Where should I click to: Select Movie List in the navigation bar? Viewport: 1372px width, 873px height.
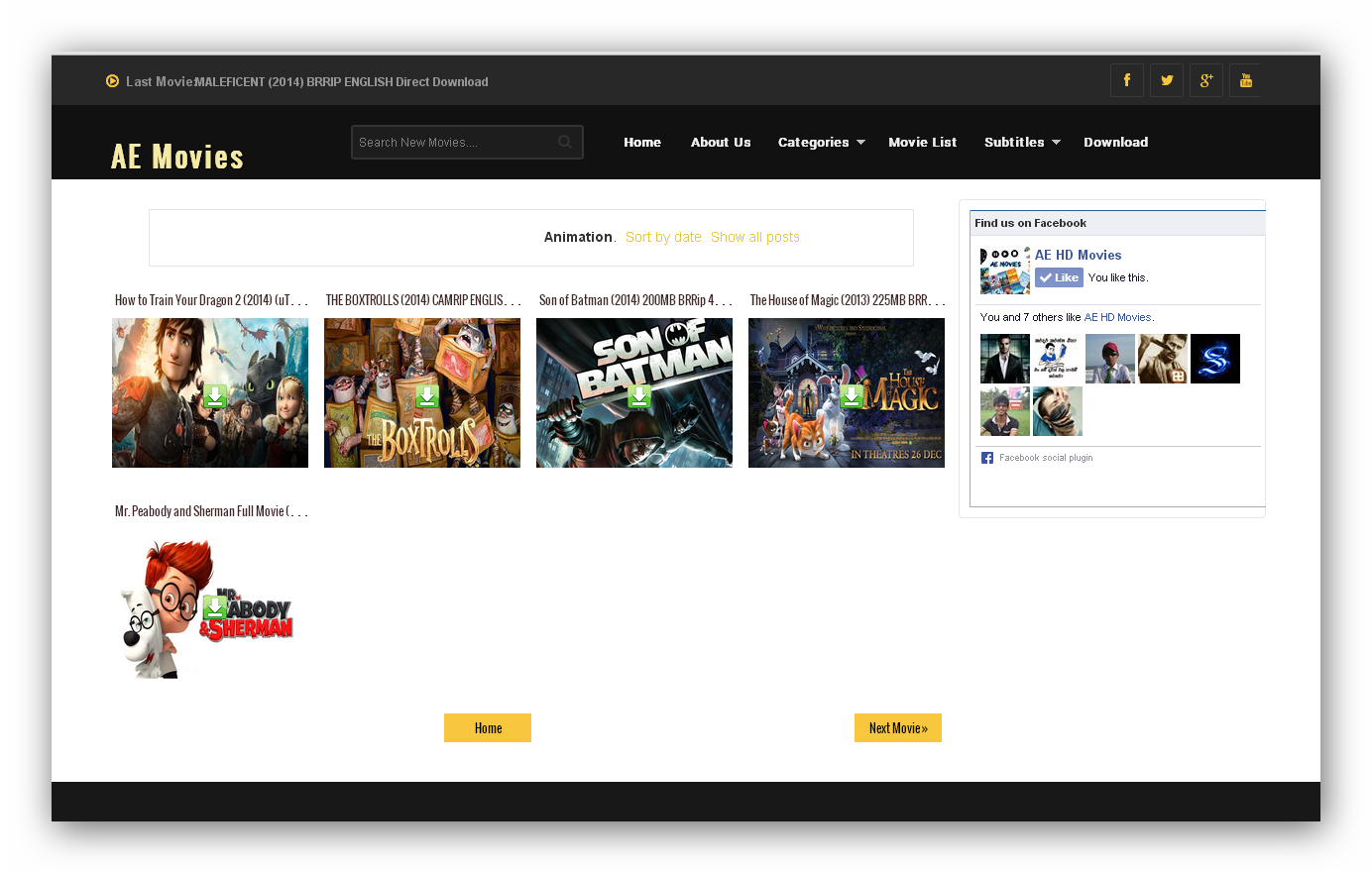(x=922, y=142)
